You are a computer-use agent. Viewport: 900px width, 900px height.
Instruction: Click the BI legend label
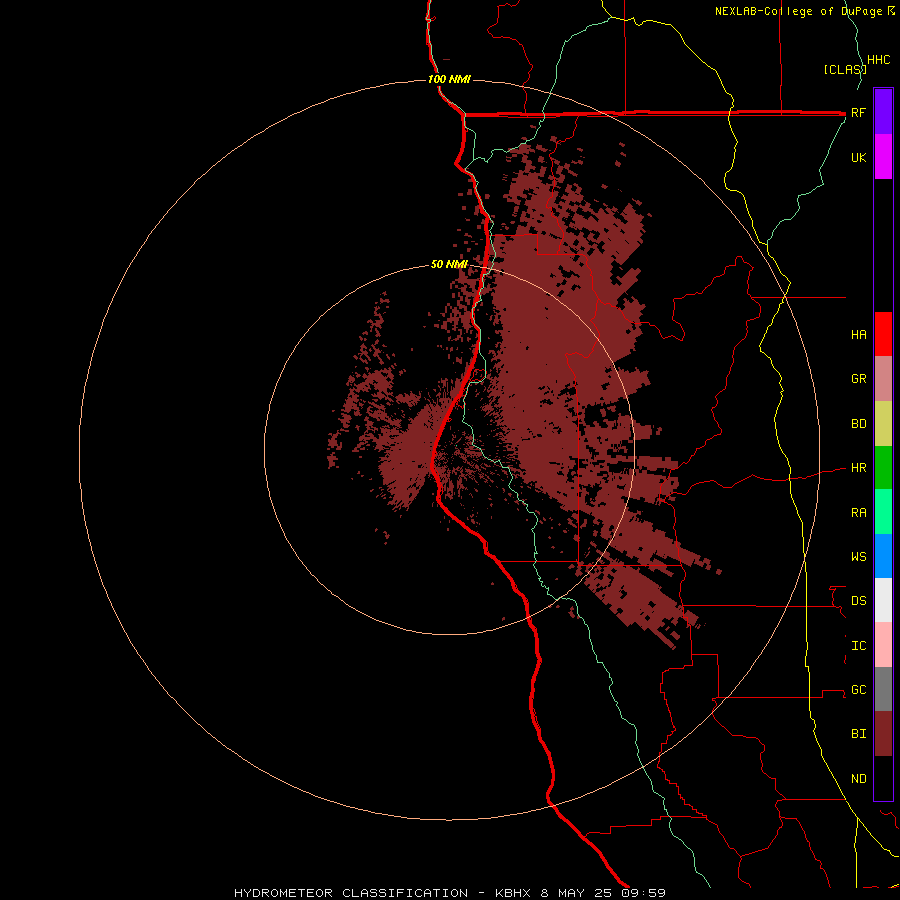point(858,734)
